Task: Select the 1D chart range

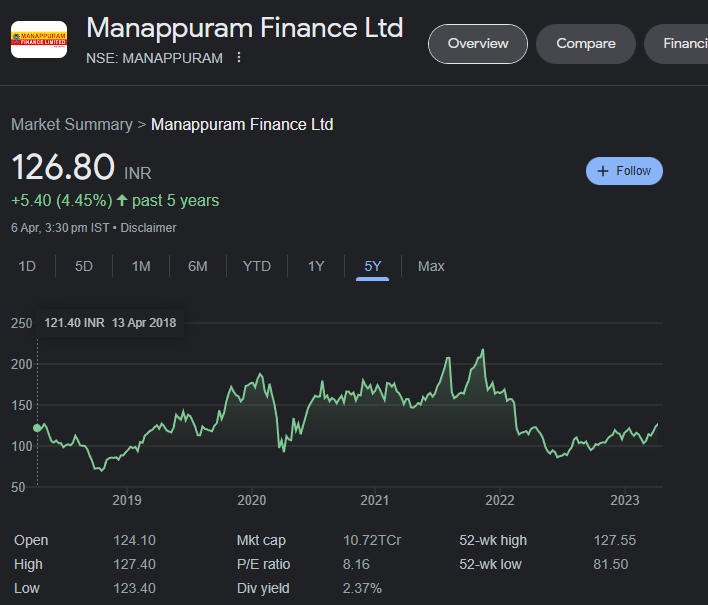Action: click(27, 266)
